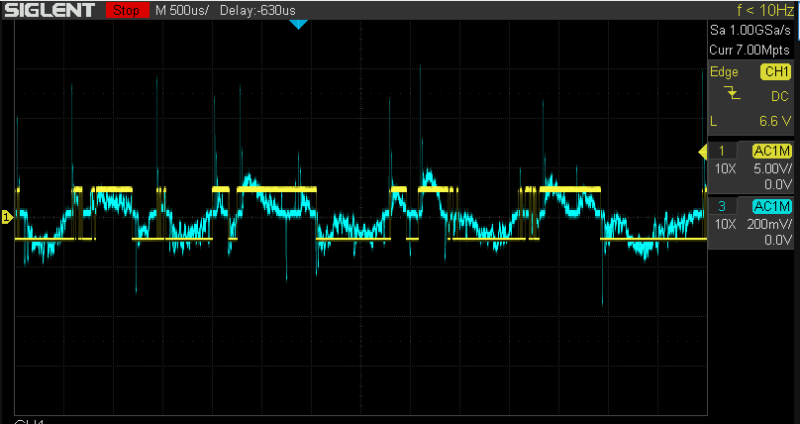Toggle the channel 1 number box
This screenshot has height=424, width=800.
point(722,151)
